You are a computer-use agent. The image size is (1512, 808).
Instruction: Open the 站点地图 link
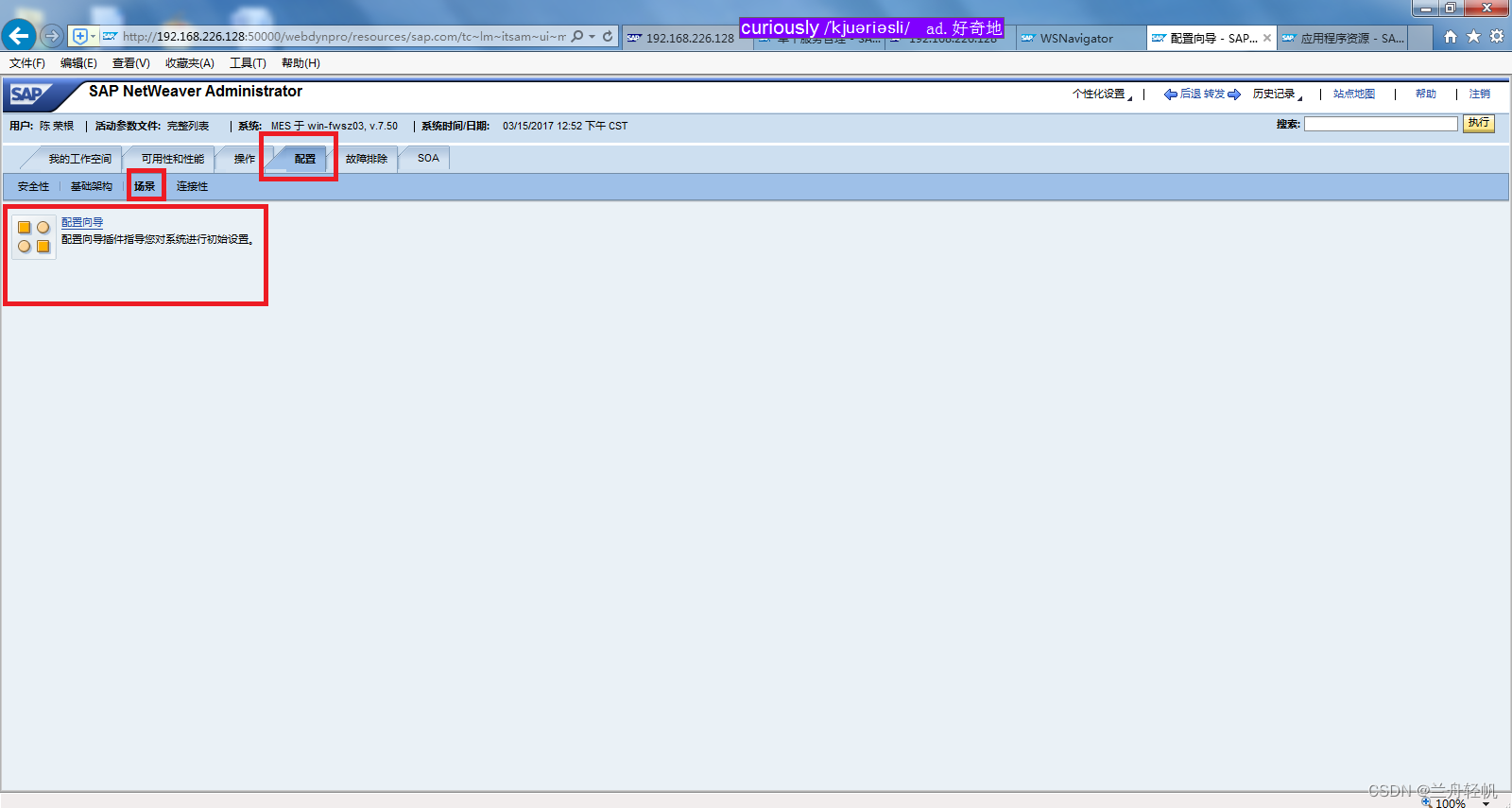click(1353, 95)
